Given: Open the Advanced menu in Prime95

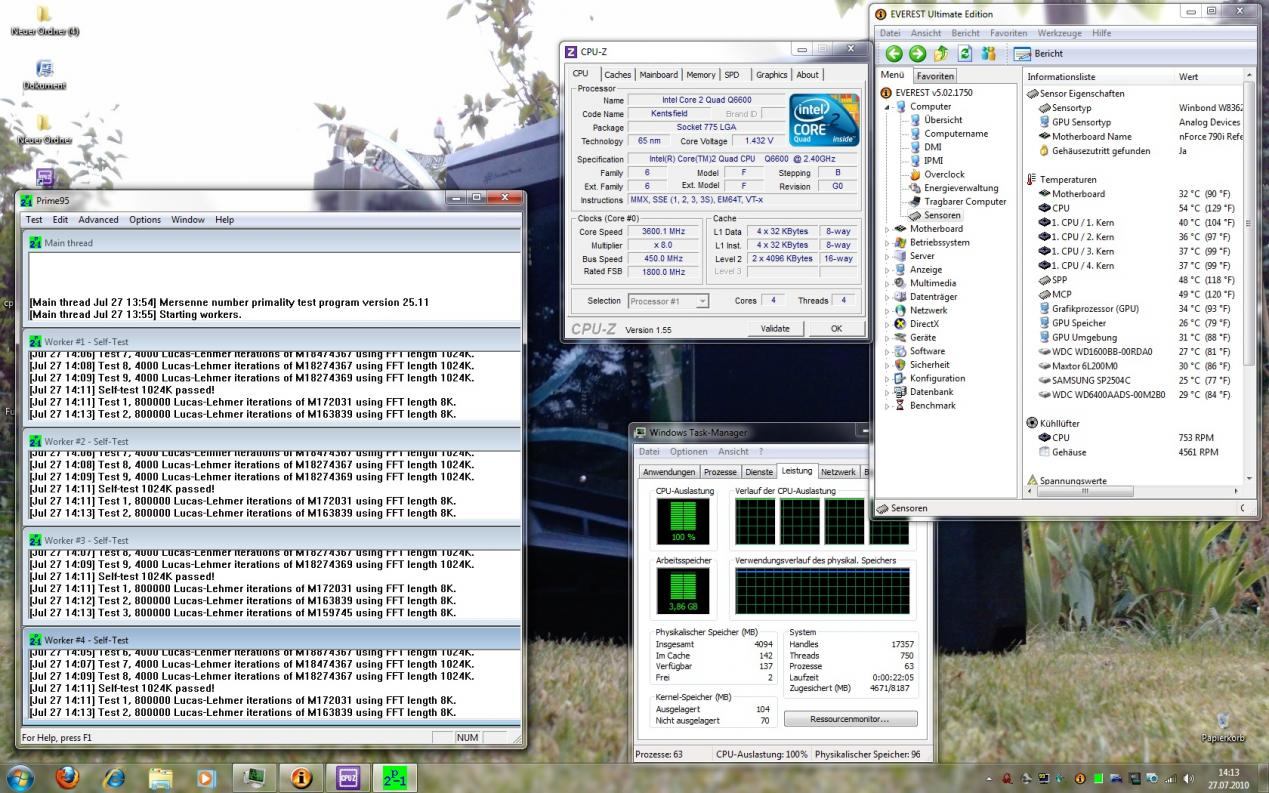Looking at the screenshot, I should pyautogui.click(x=98, y=220).
